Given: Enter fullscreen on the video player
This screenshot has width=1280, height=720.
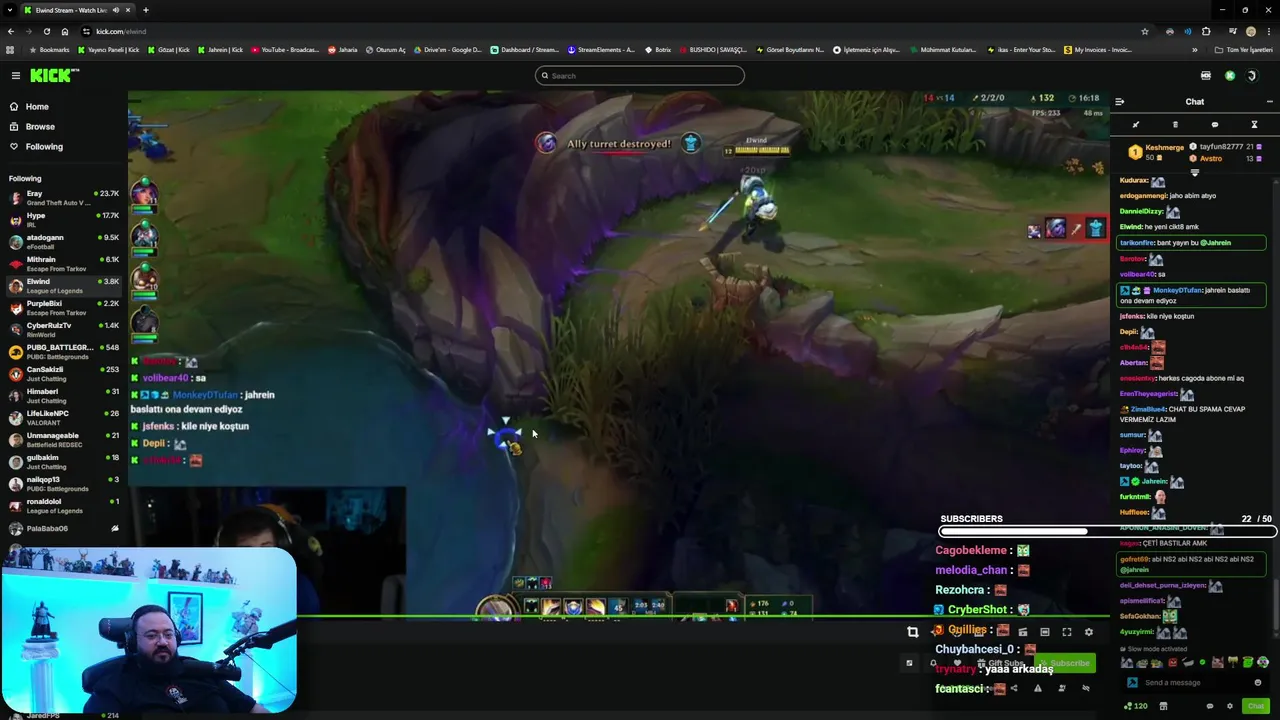Looking at the screenshot, I should [1067, 632].
